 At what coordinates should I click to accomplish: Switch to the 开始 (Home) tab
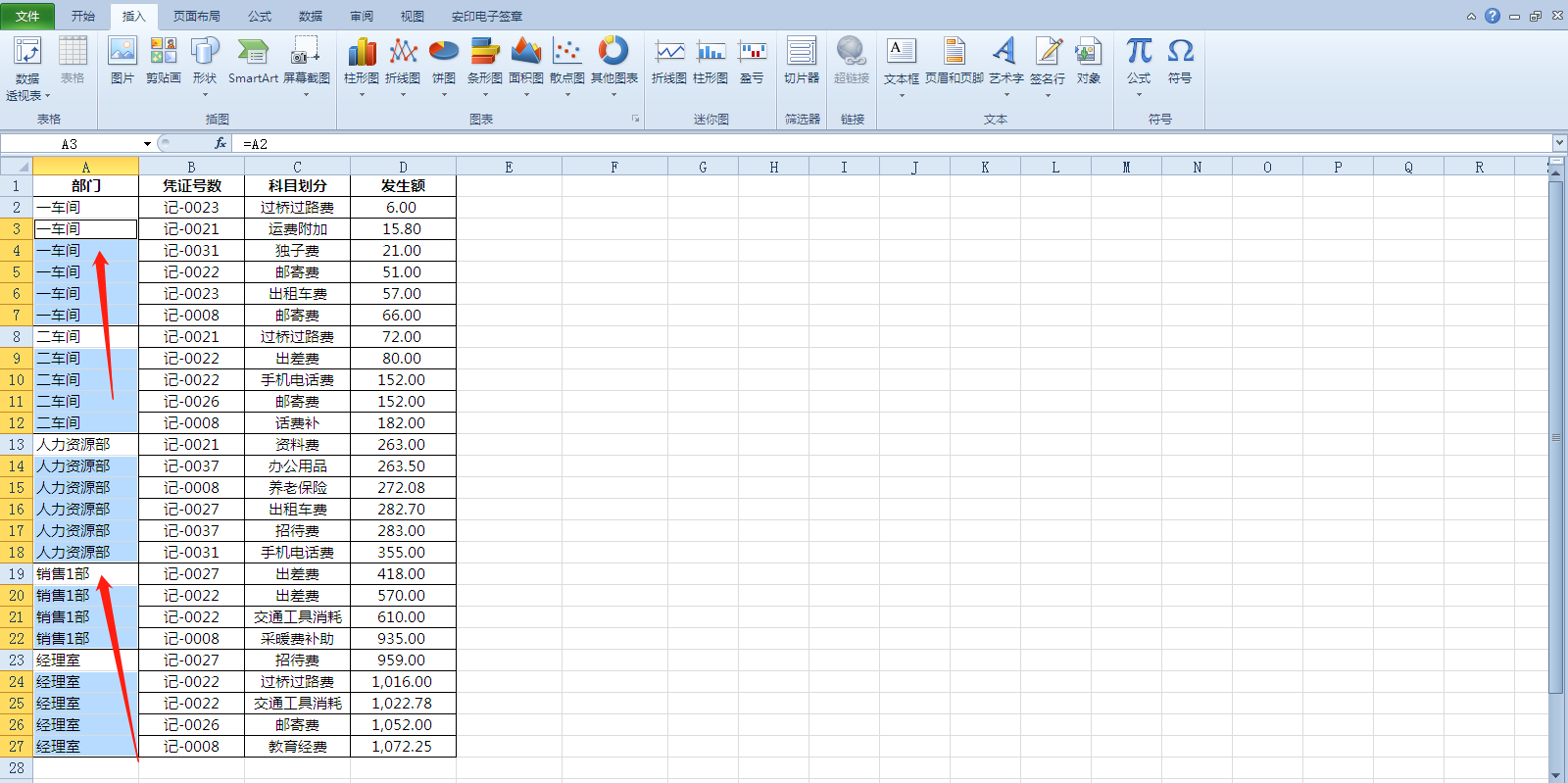point(83,16)
